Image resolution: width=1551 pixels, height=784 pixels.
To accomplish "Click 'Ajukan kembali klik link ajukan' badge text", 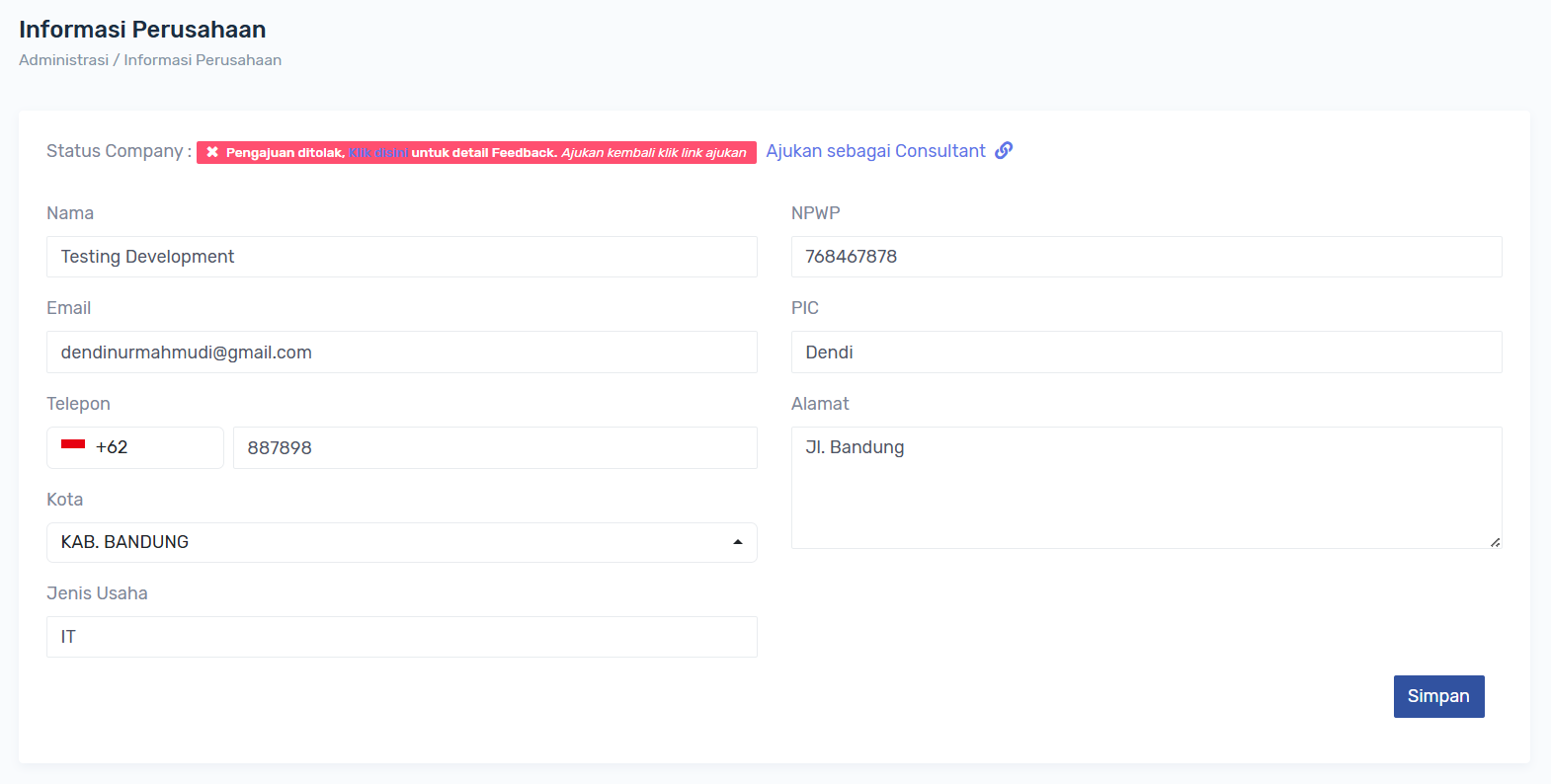I will coord(654,153).
